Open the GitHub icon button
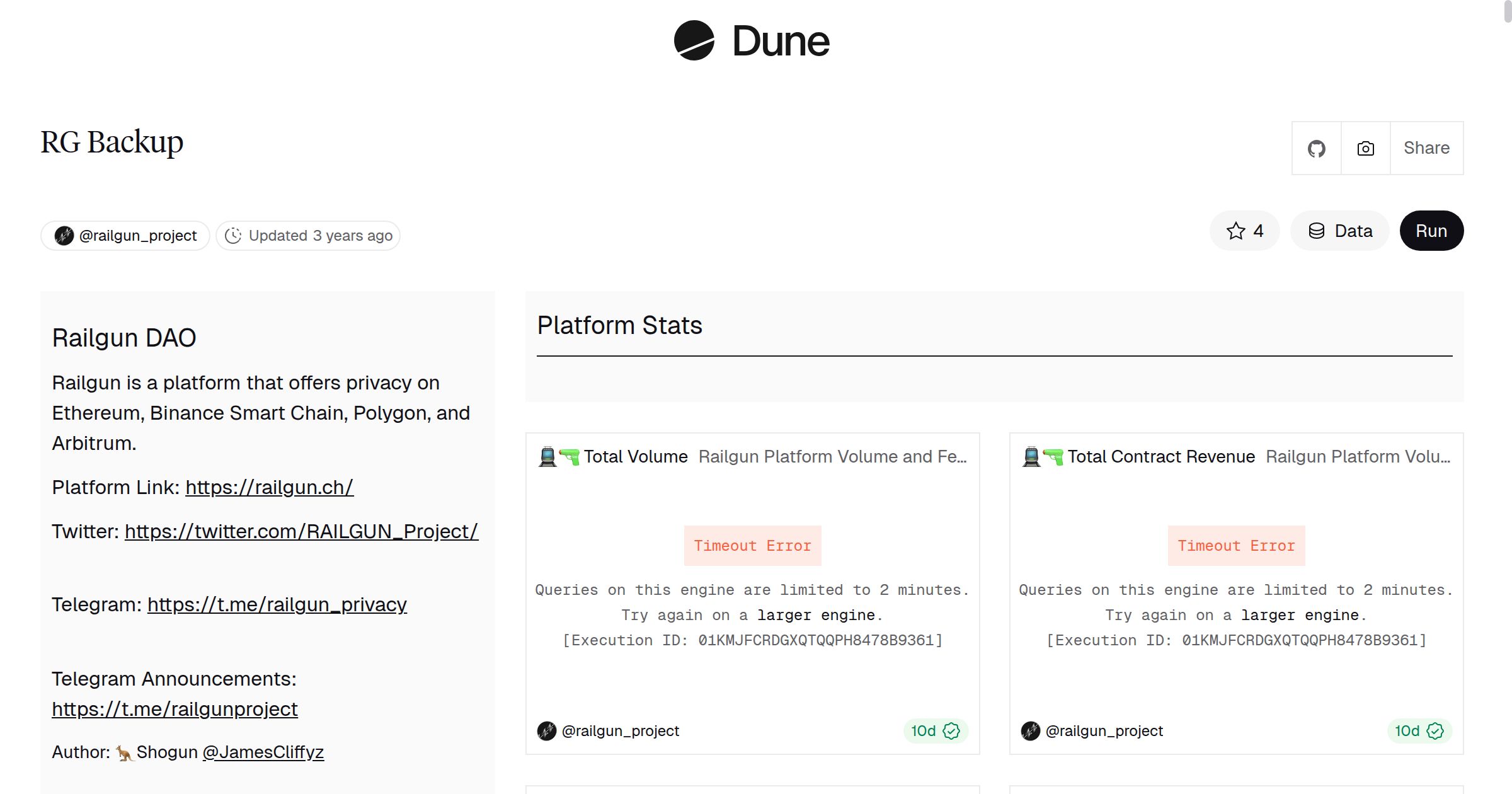The height and width of the screenshot is (794, 1512). coord(1316,148)
